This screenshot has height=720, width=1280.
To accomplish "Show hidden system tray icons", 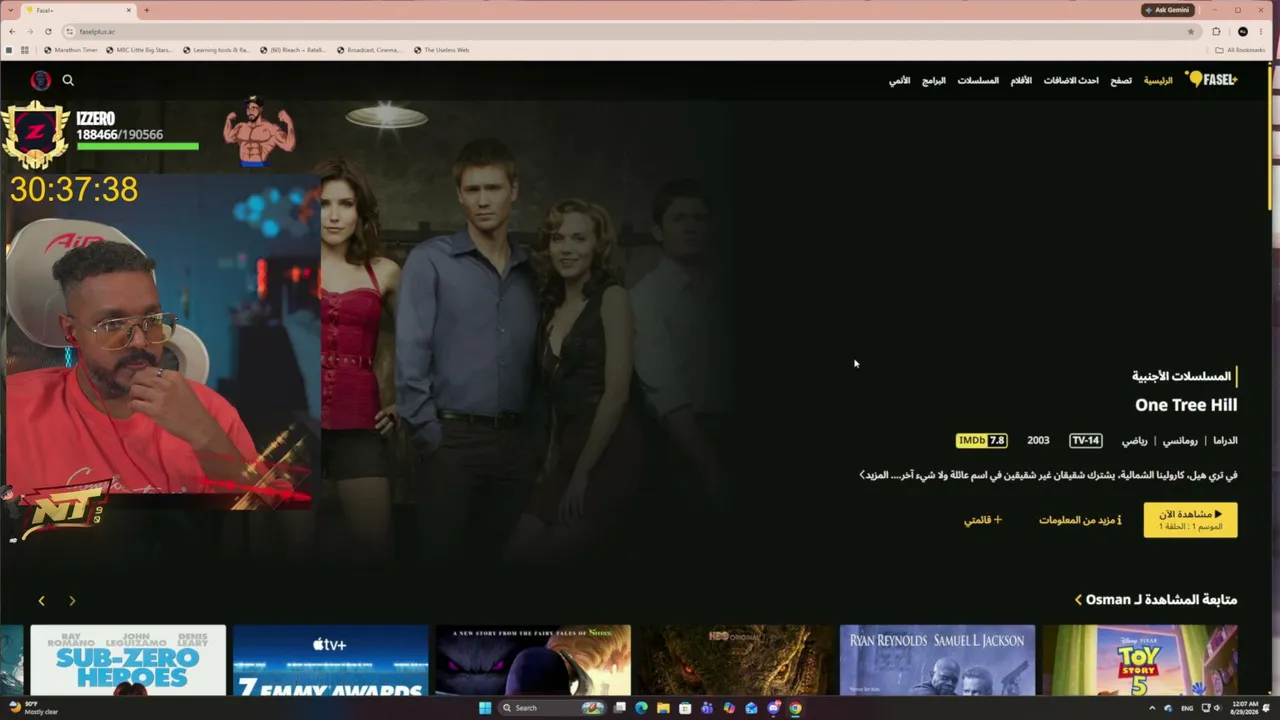I will pyautogui.click(x=1153, y=708).
